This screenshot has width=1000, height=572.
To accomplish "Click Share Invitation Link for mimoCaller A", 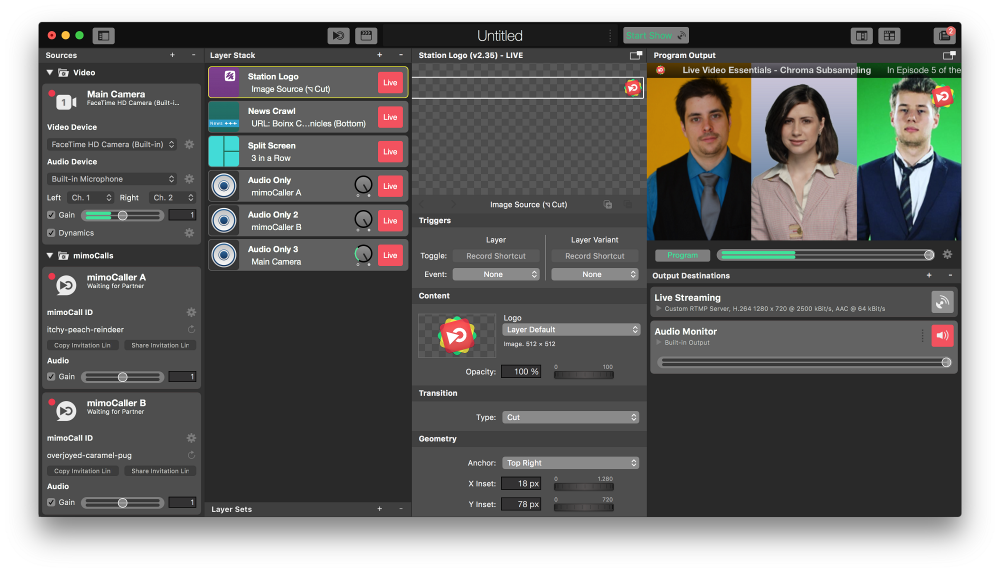I will tap(160, 346).
